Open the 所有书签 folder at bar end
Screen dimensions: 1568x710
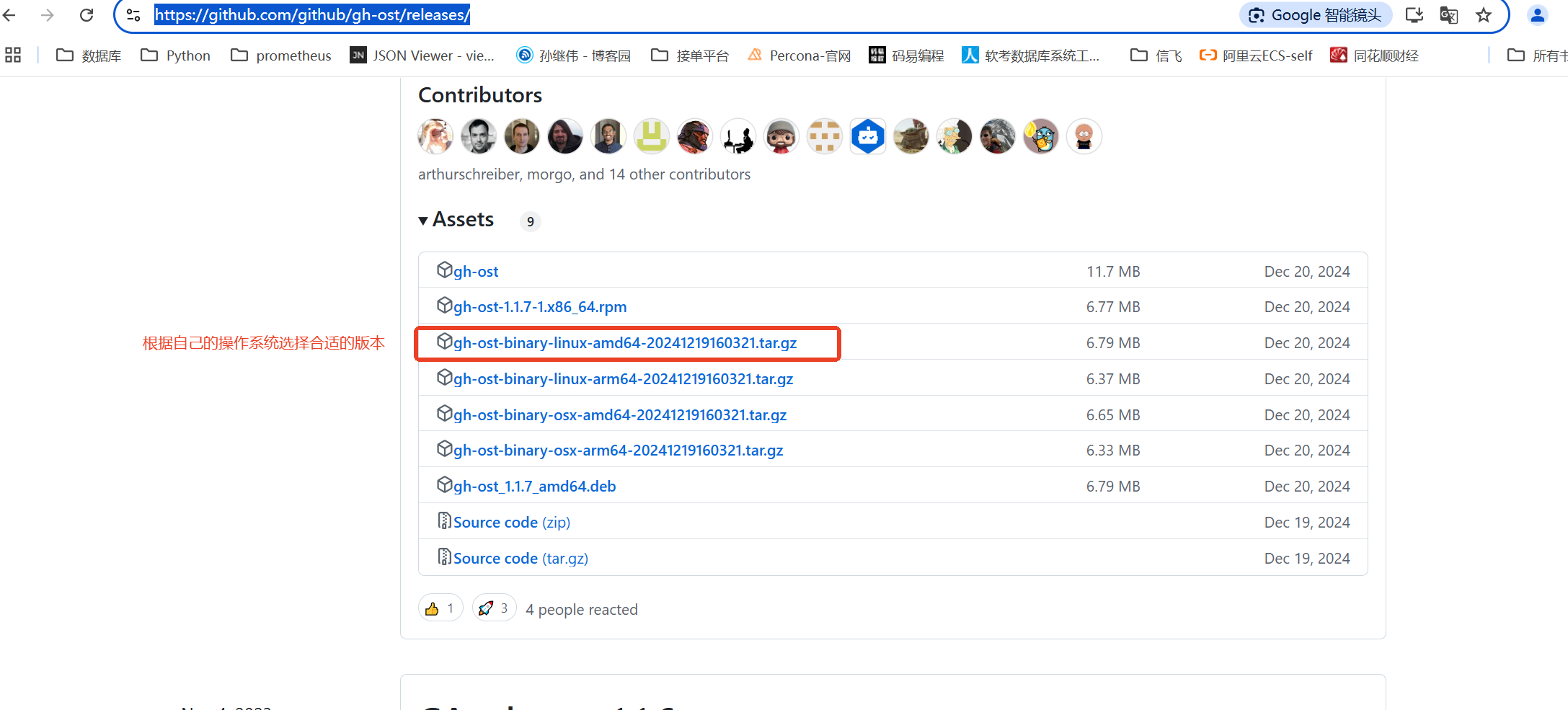pos(1537,56)
